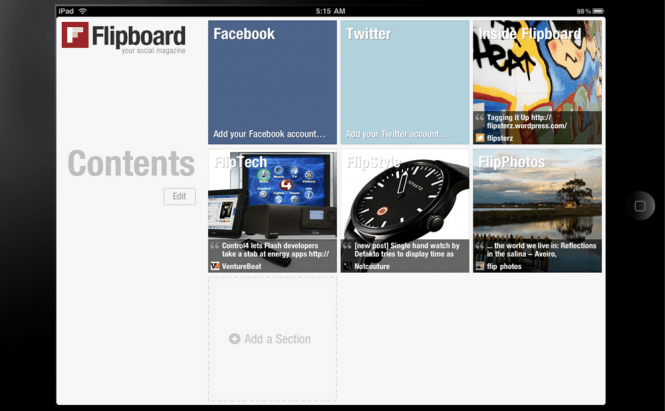
Task: Open the Facebook section tile
Action: coord(272,82)
